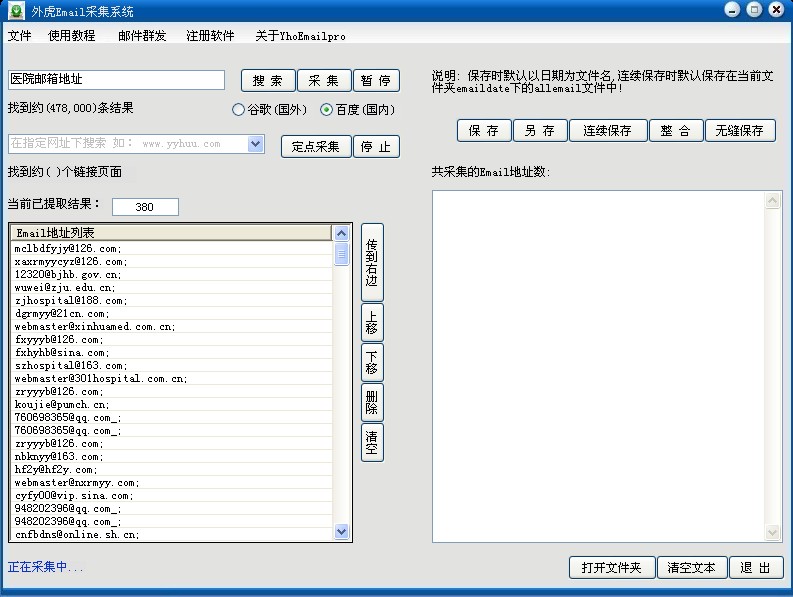Viewport: 793px width, 597px height.
Task: Click the email list scrollbar thumb
Action: (342, 254)
